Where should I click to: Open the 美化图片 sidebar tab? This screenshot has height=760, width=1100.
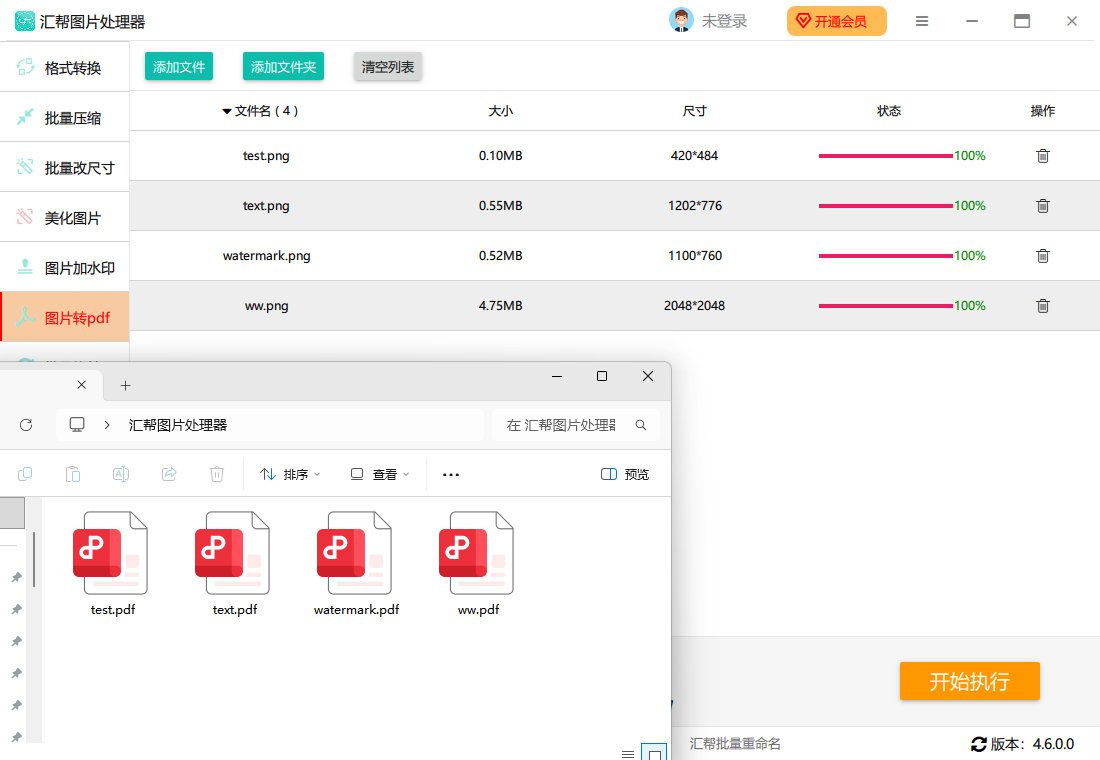tap(65, 217)
